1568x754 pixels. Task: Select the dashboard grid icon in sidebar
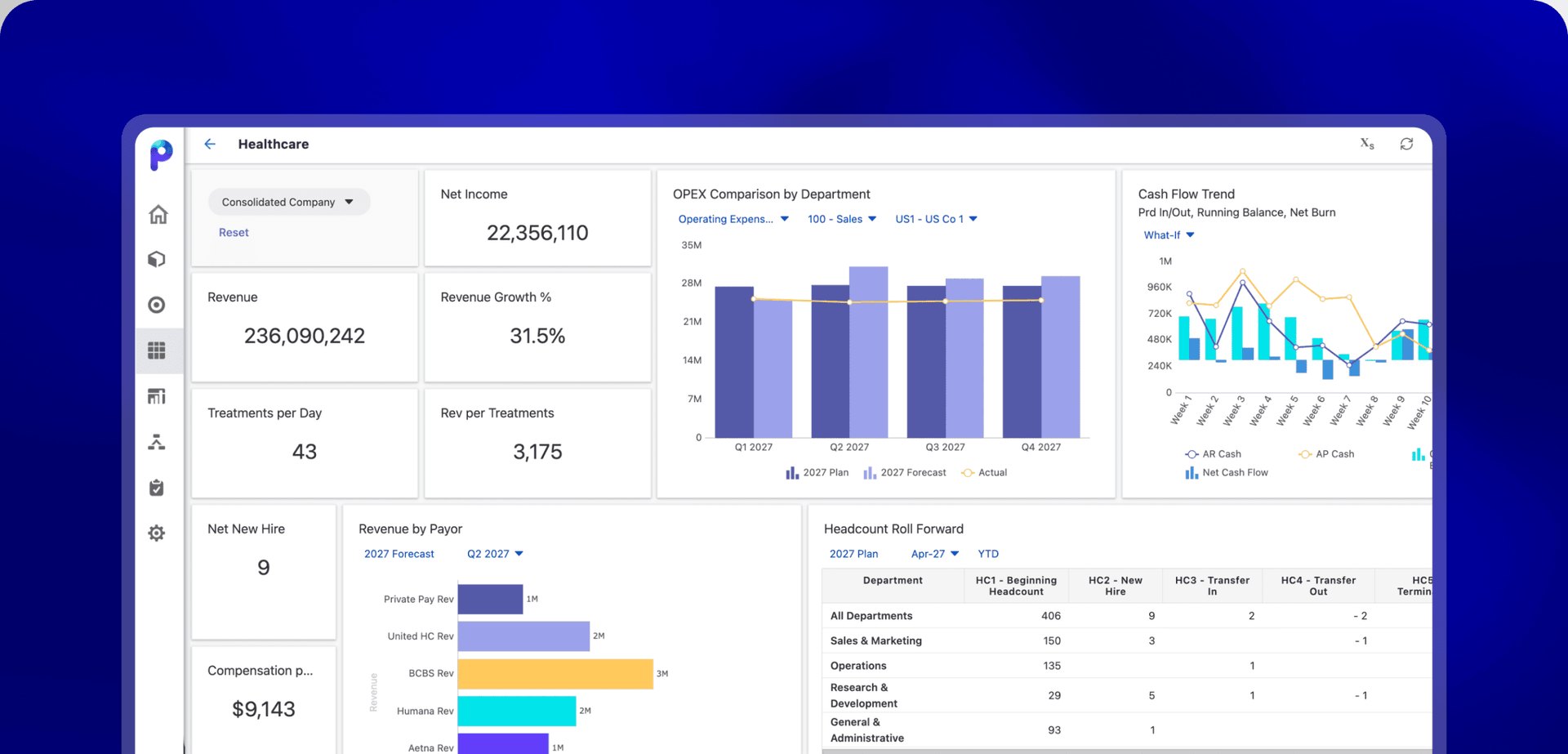(157, 350)
